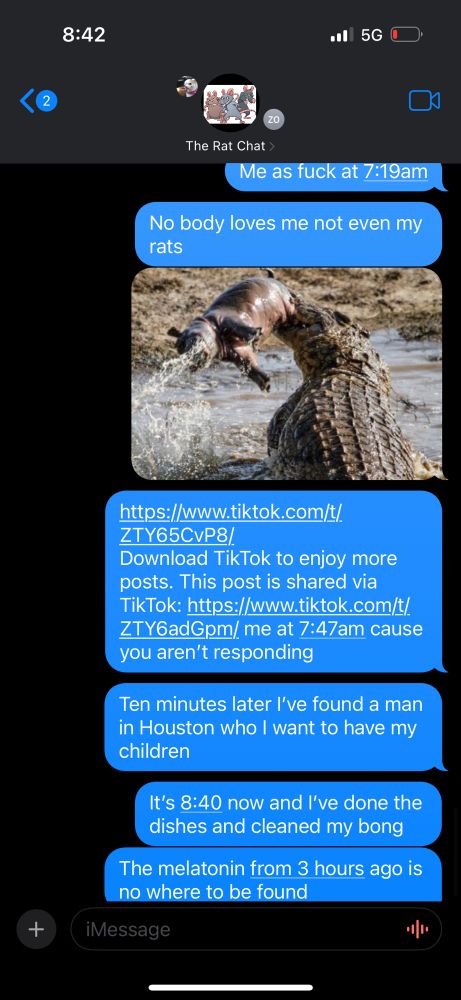
Task: Start a FaceTime video call
Action: (x=424, y=101)
